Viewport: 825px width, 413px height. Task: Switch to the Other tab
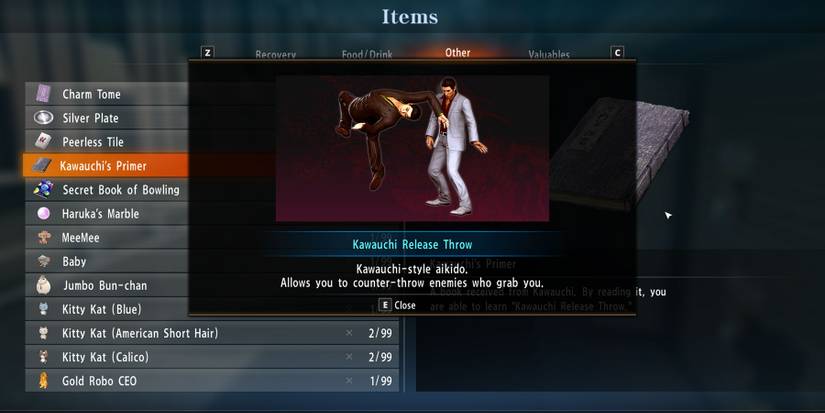[x=457, y=53]
